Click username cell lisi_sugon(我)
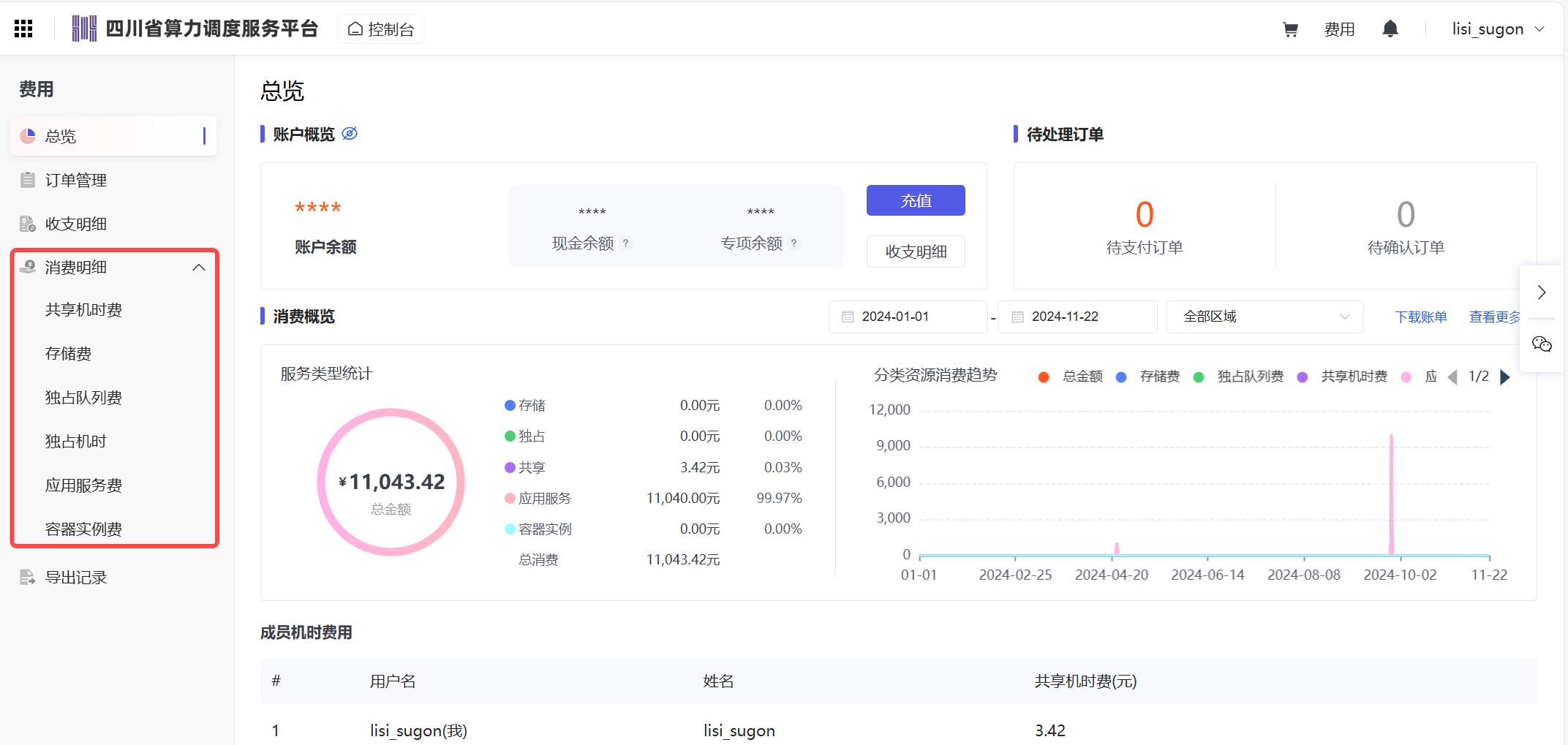Viewport: 1568px width, 745px height. (418, 730)
